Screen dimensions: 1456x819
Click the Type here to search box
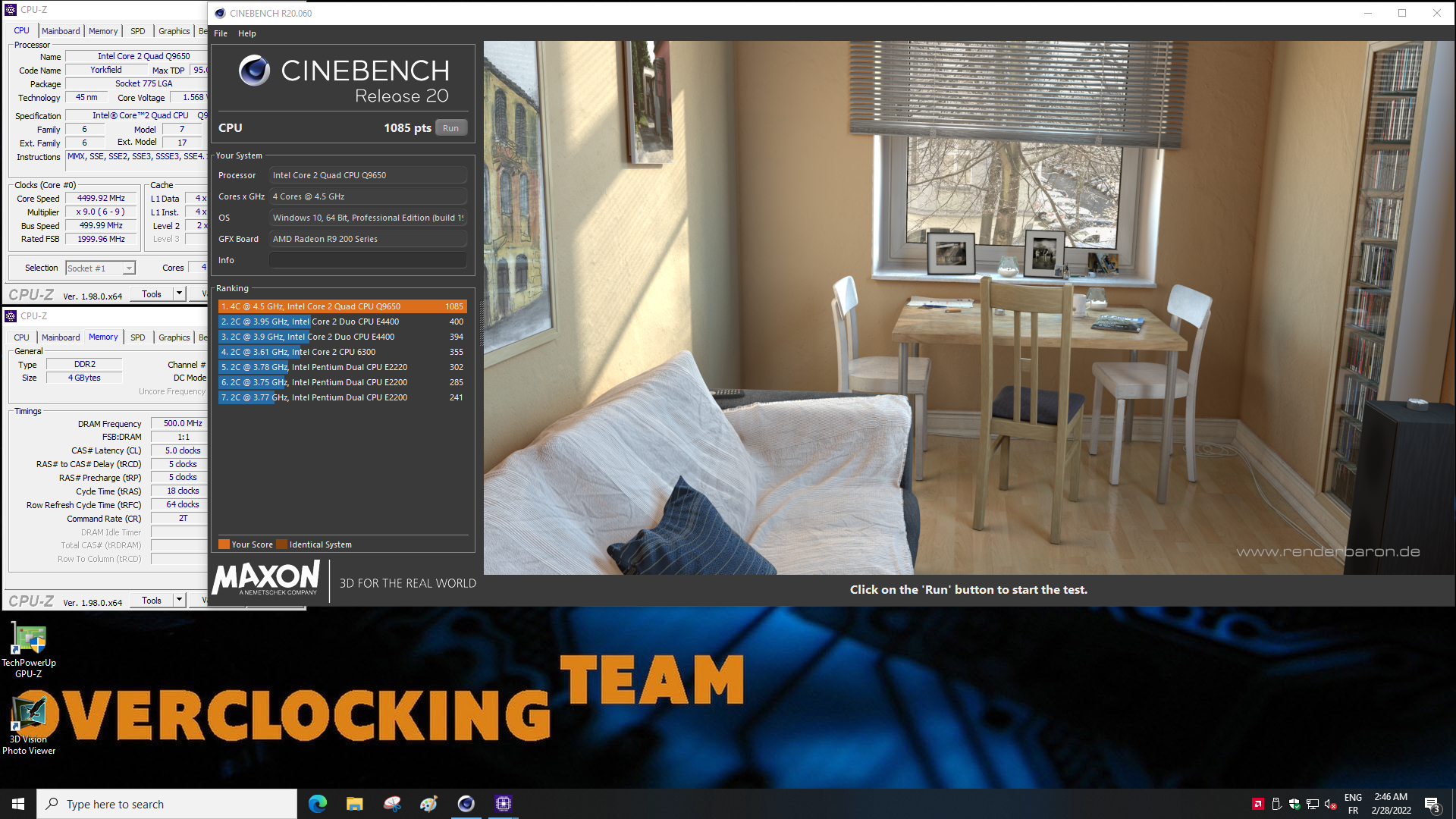click(x=167, y=804)
